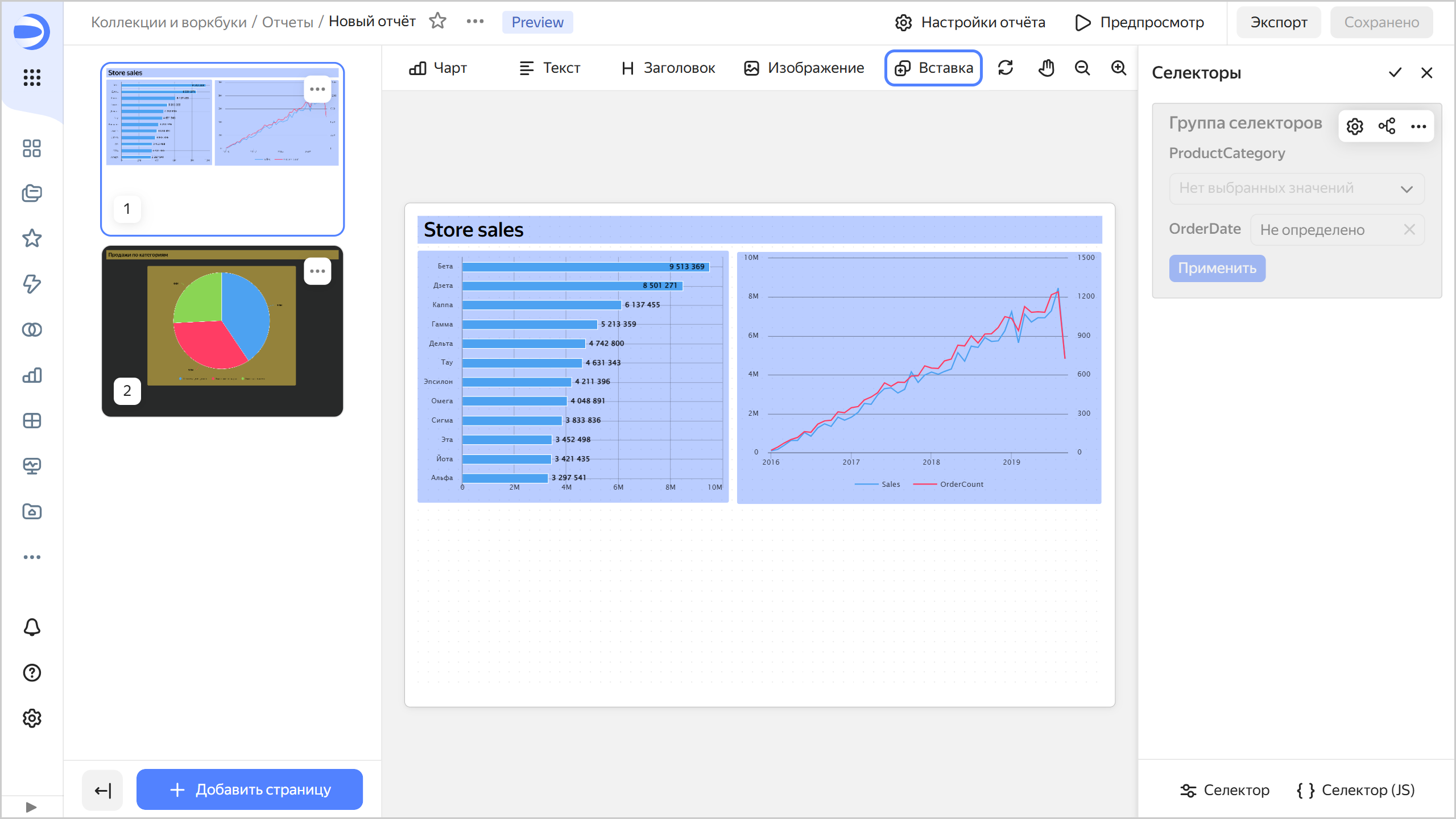
Task: Confirm selectors with checkmark icon
Action: click(1395, 73)
